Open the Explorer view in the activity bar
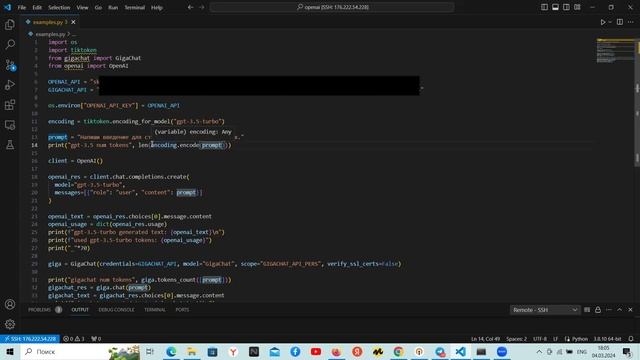 click(10, 24)
